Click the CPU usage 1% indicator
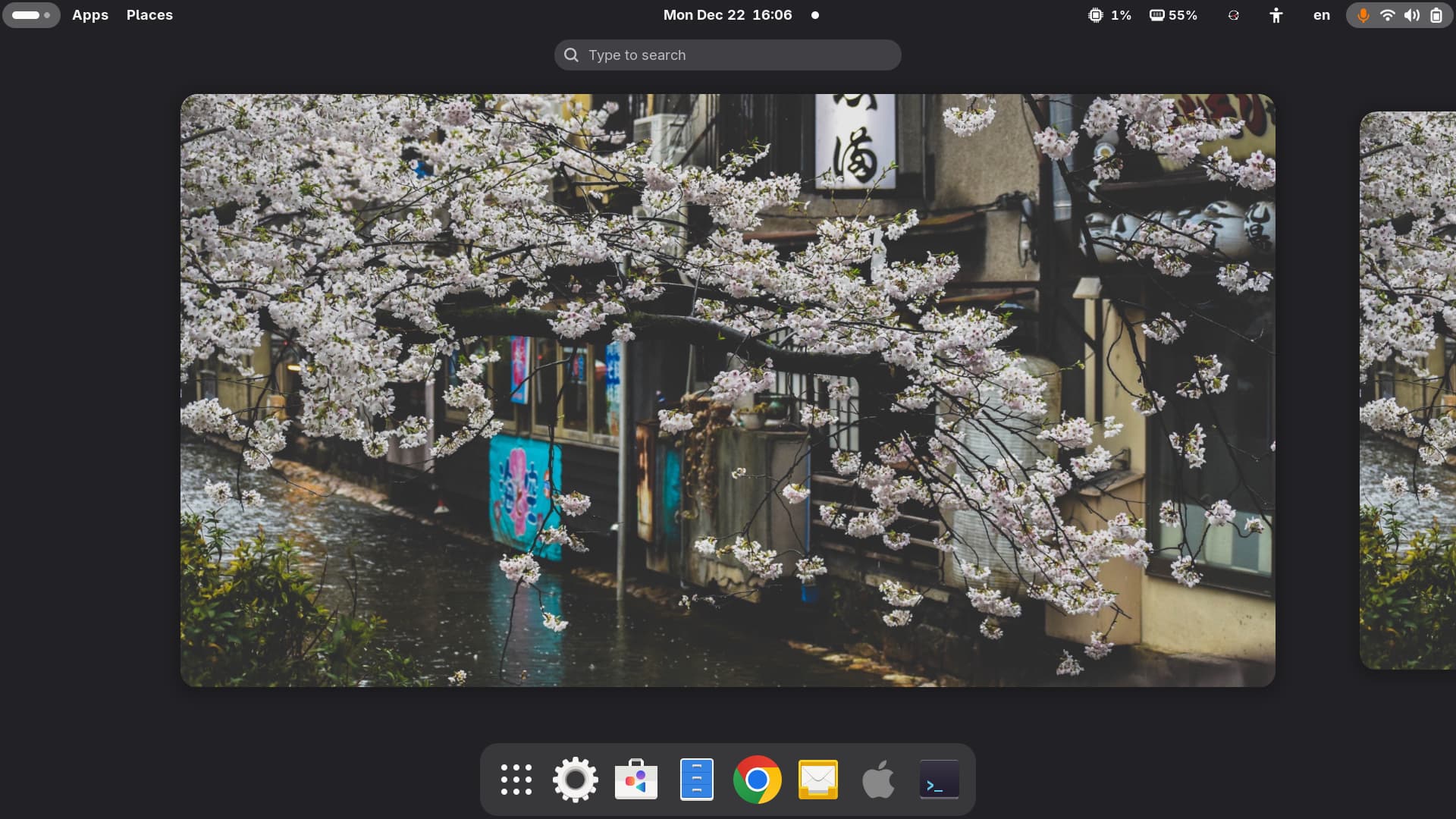This screenshot has width=1456, height=819. [x=1109, y=15]
